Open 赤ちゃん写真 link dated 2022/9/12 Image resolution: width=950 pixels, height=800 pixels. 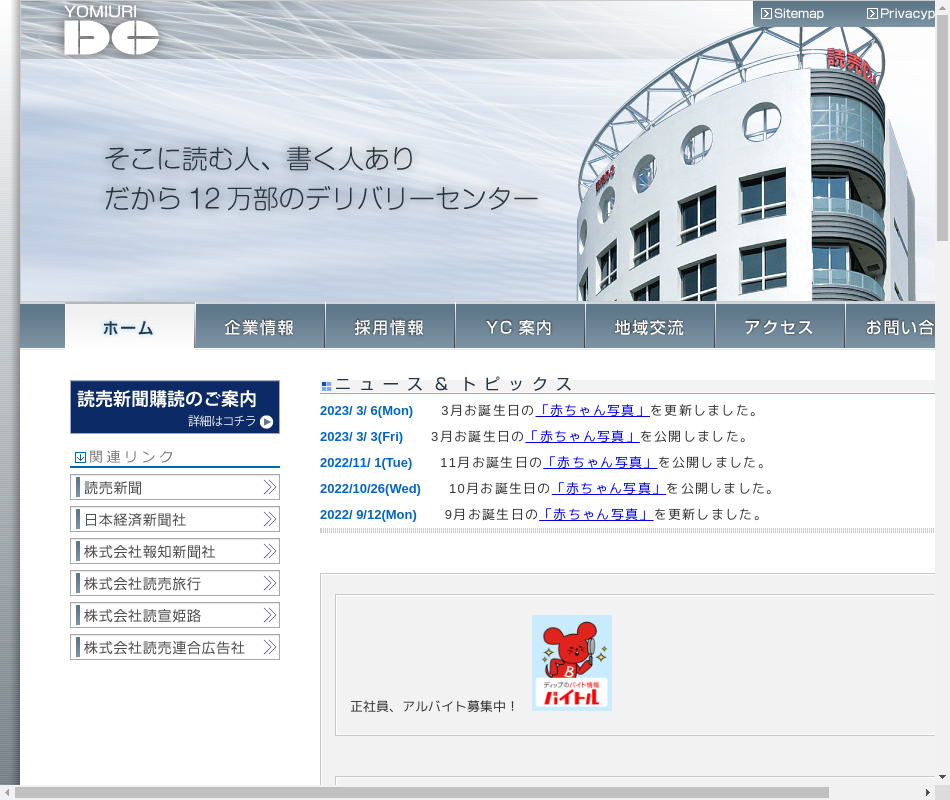596,515
